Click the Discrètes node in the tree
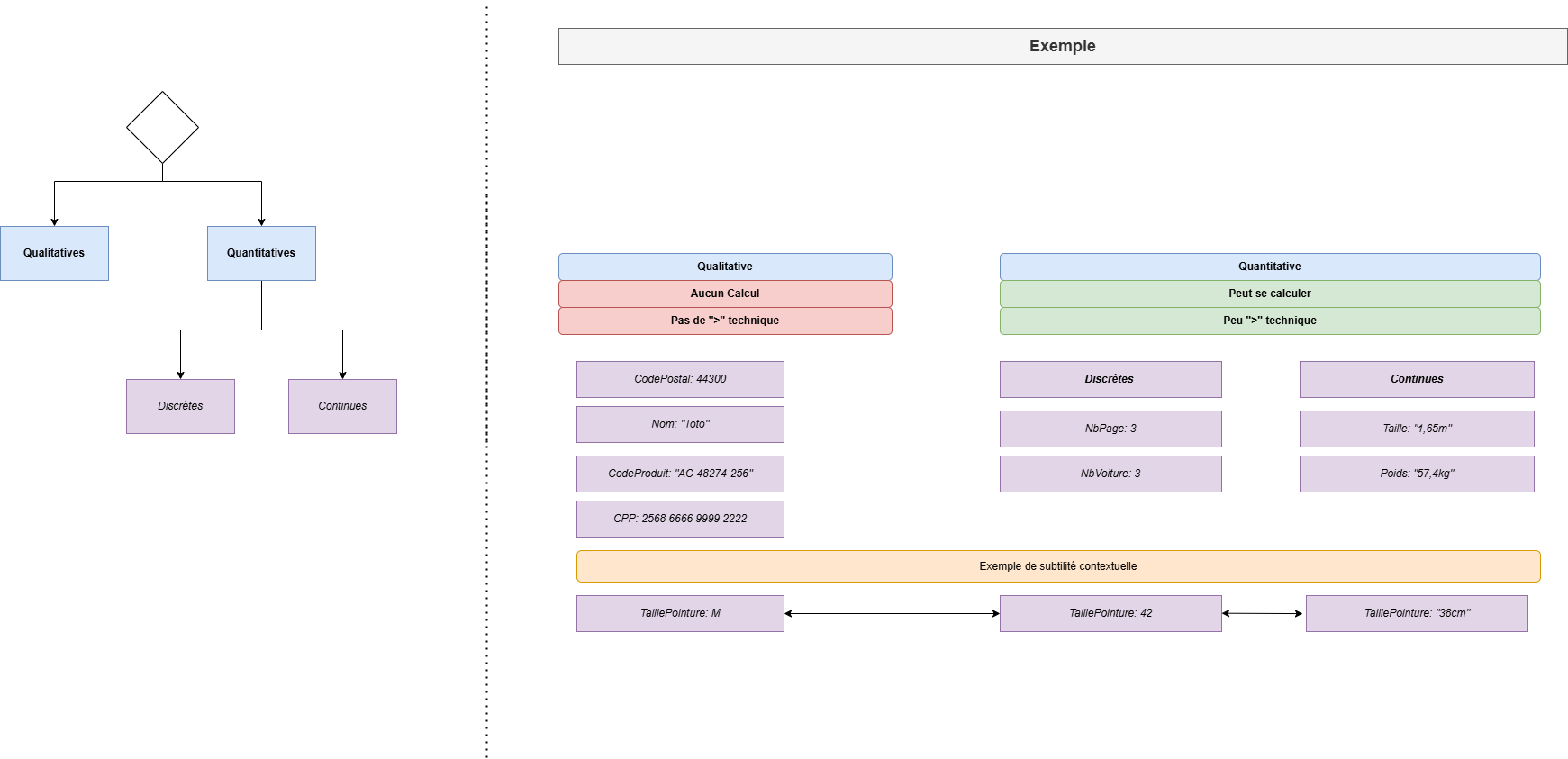The height and width of the screenshot is (759, 1568). [180, 406]
